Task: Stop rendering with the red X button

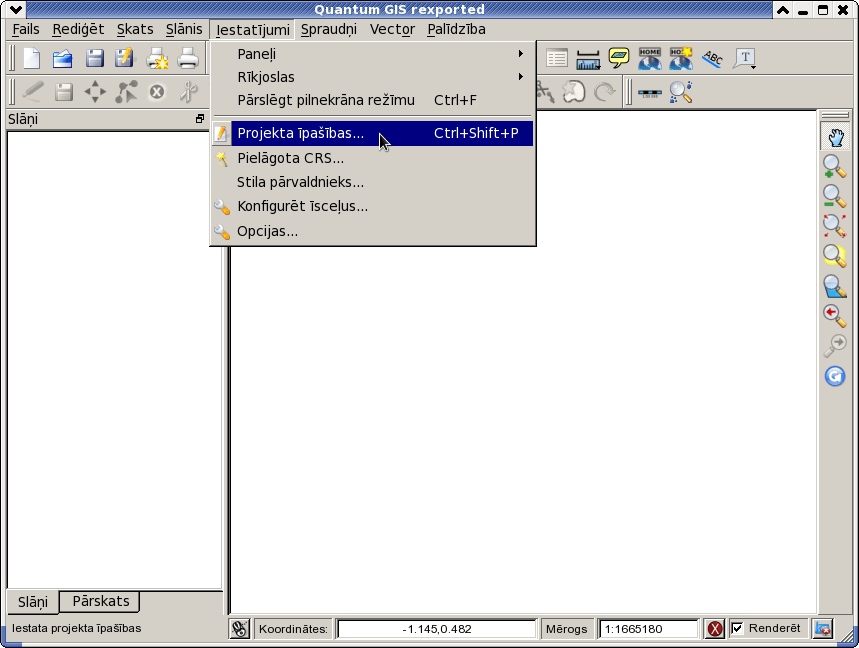Action: [714, 628]
